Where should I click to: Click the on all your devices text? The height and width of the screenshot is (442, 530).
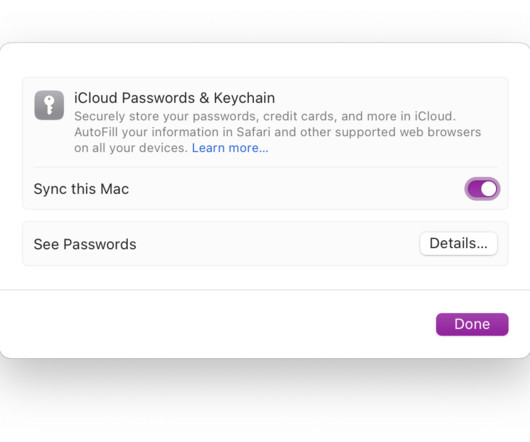tap(131, 148)
